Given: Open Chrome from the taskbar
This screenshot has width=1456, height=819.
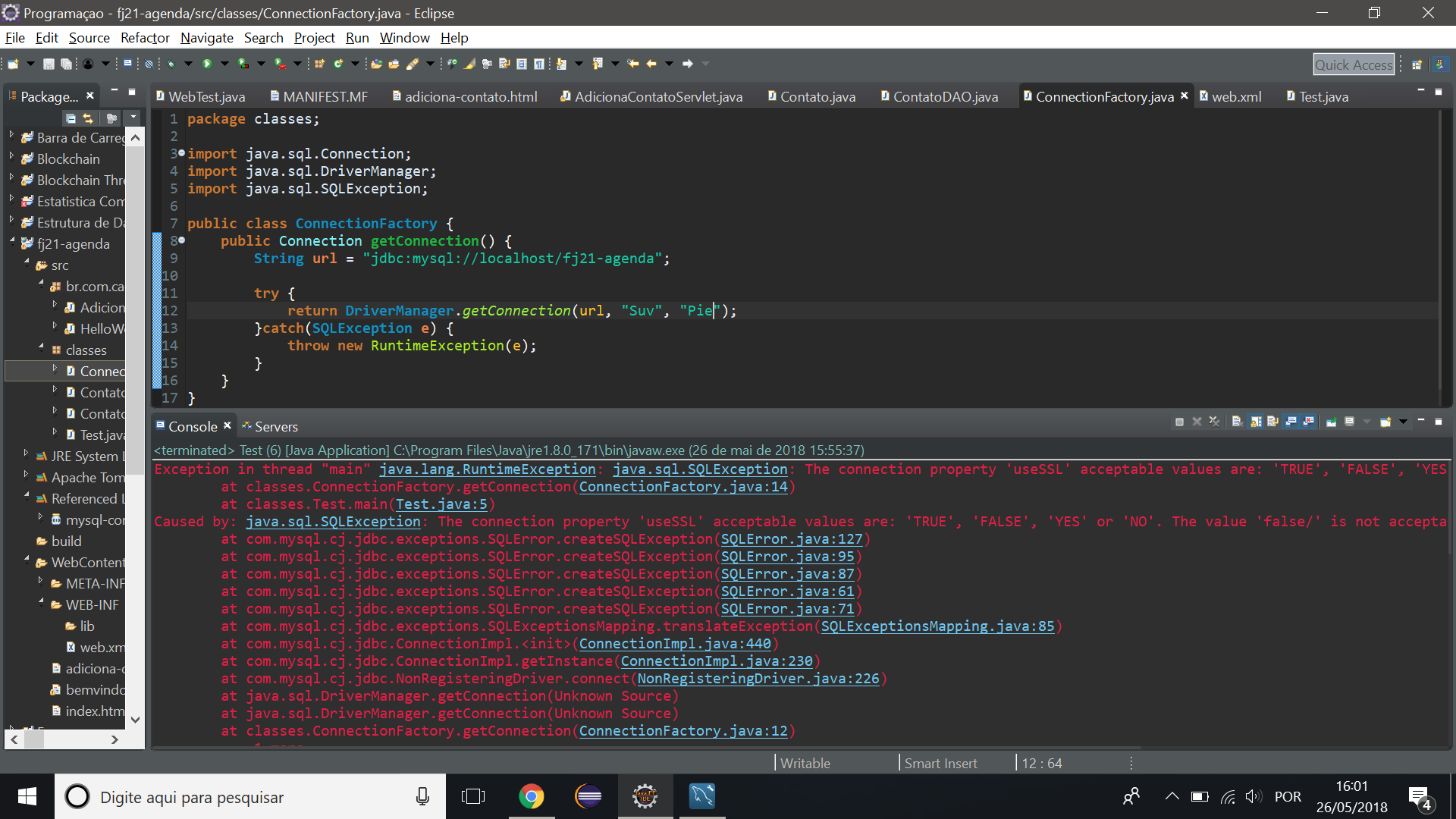Looking at the screenshot, I should 531,796.
